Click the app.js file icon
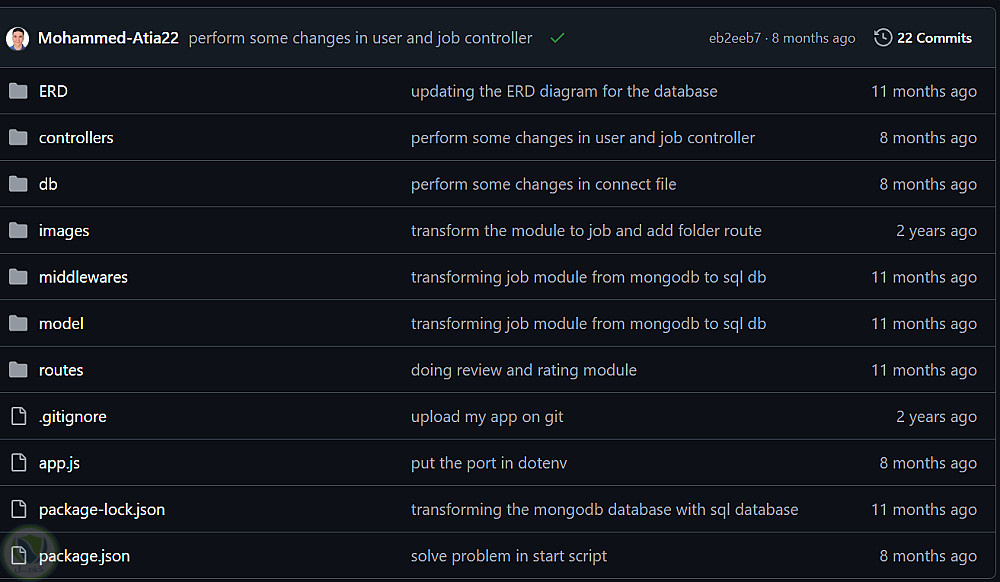The image size is (1000, 582). [18, 463]
